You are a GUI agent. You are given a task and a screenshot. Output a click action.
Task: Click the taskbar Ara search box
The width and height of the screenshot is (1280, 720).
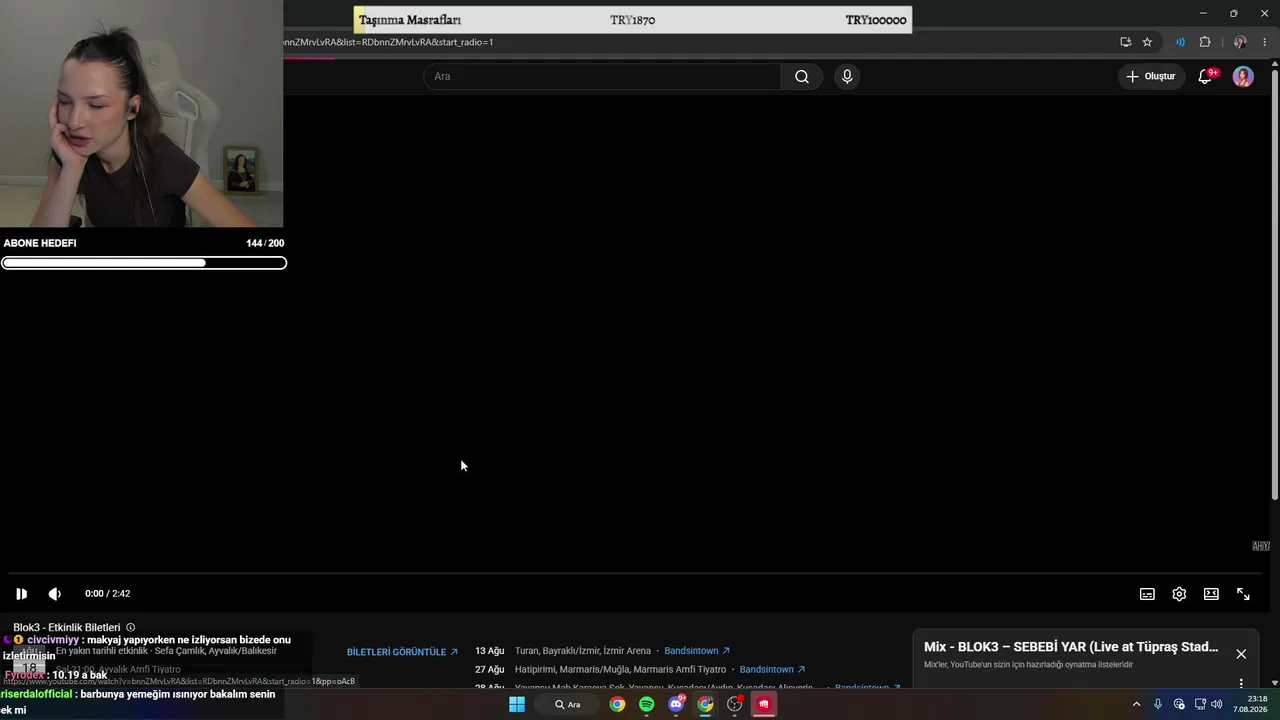(x=567, y=704)
